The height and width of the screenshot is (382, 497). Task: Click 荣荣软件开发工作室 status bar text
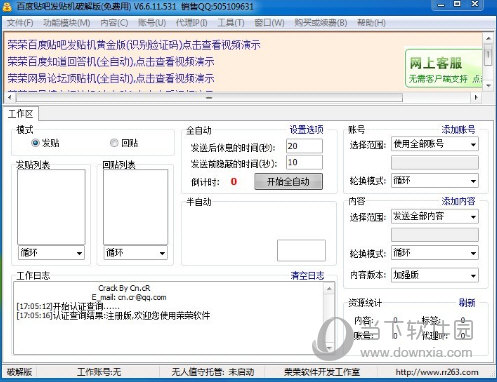point(322,372)
